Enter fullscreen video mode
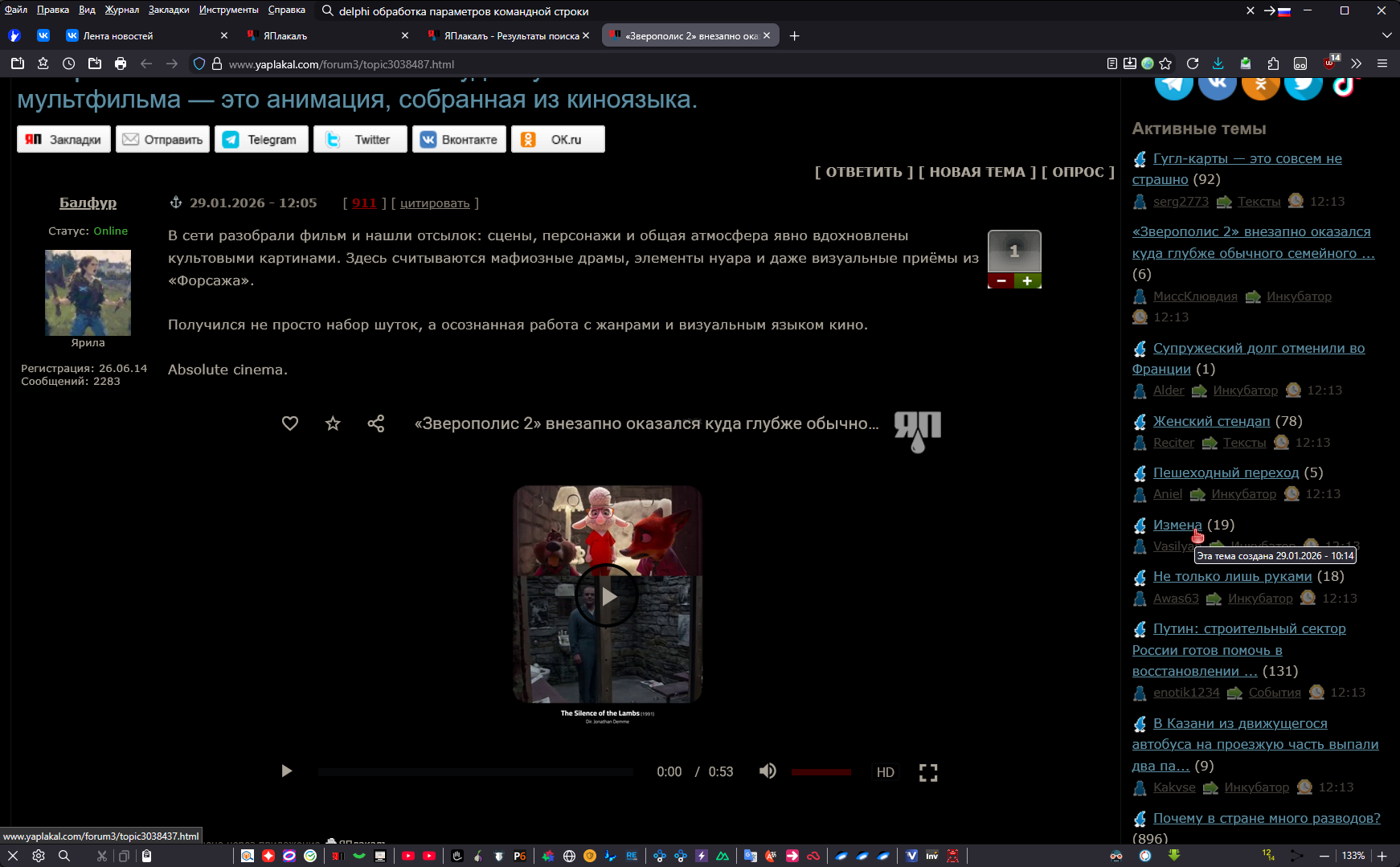The width and height of the screenshot is (1400, 867). pyautogui.click(x=928, y=772)
